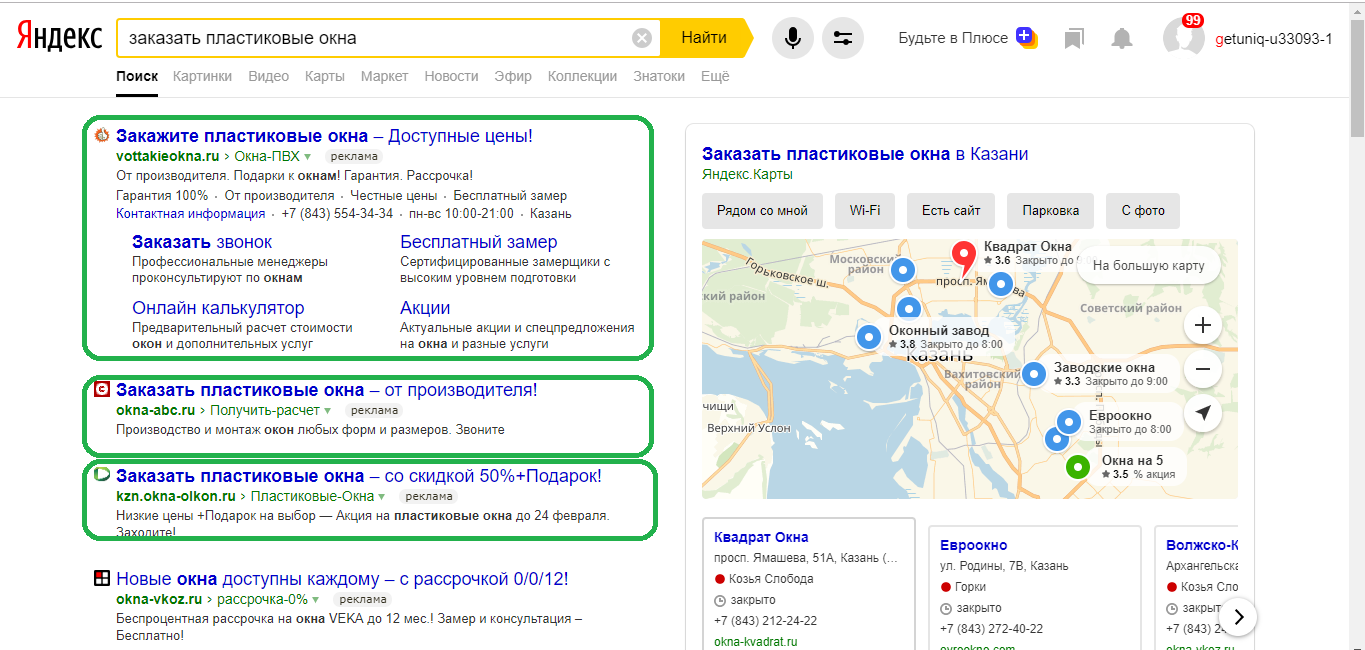
Task: Open the "Онлайн калькулятор" link
Action: pos(218,308)
